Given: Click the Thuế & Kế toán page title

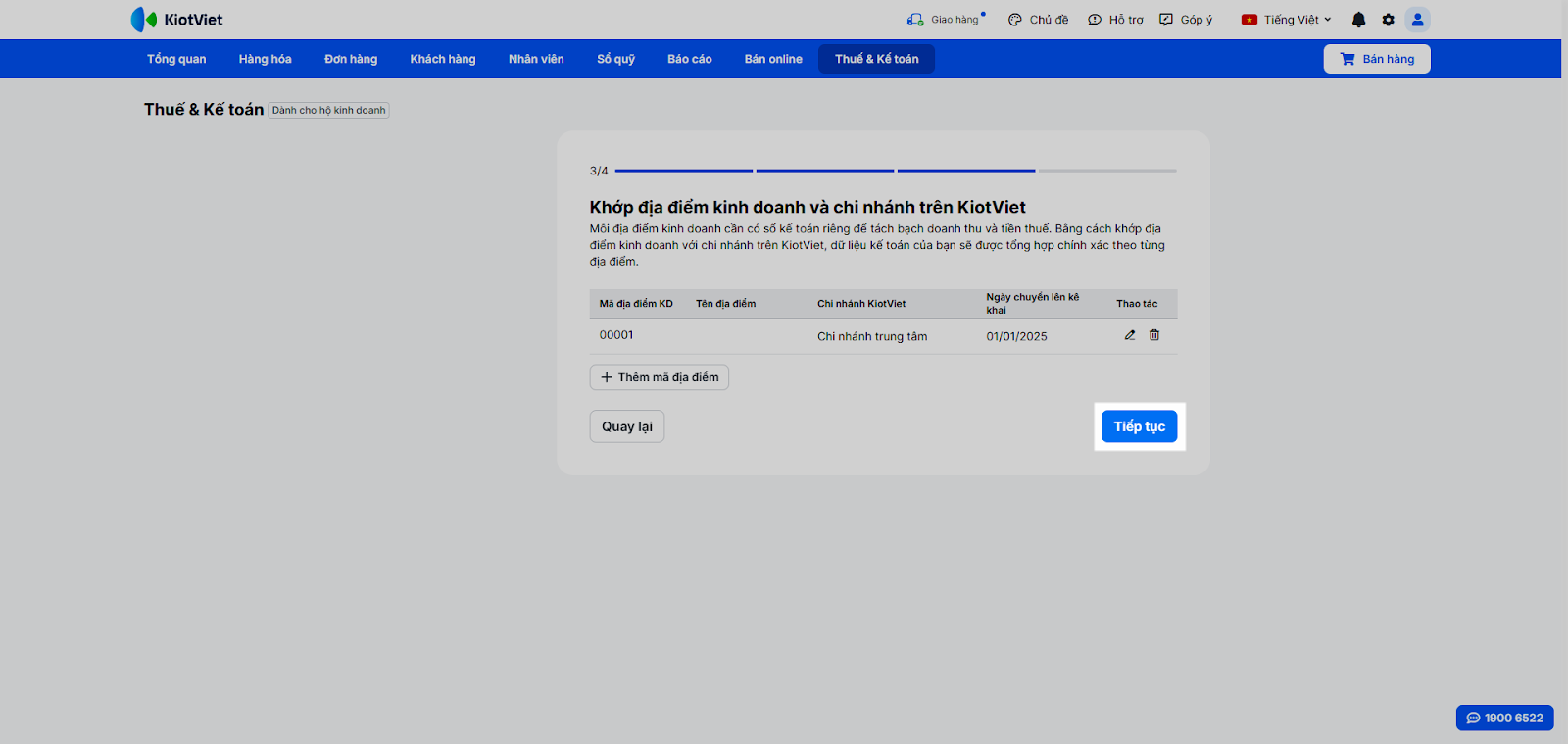Looking at the screenshot, I should 204,110.
